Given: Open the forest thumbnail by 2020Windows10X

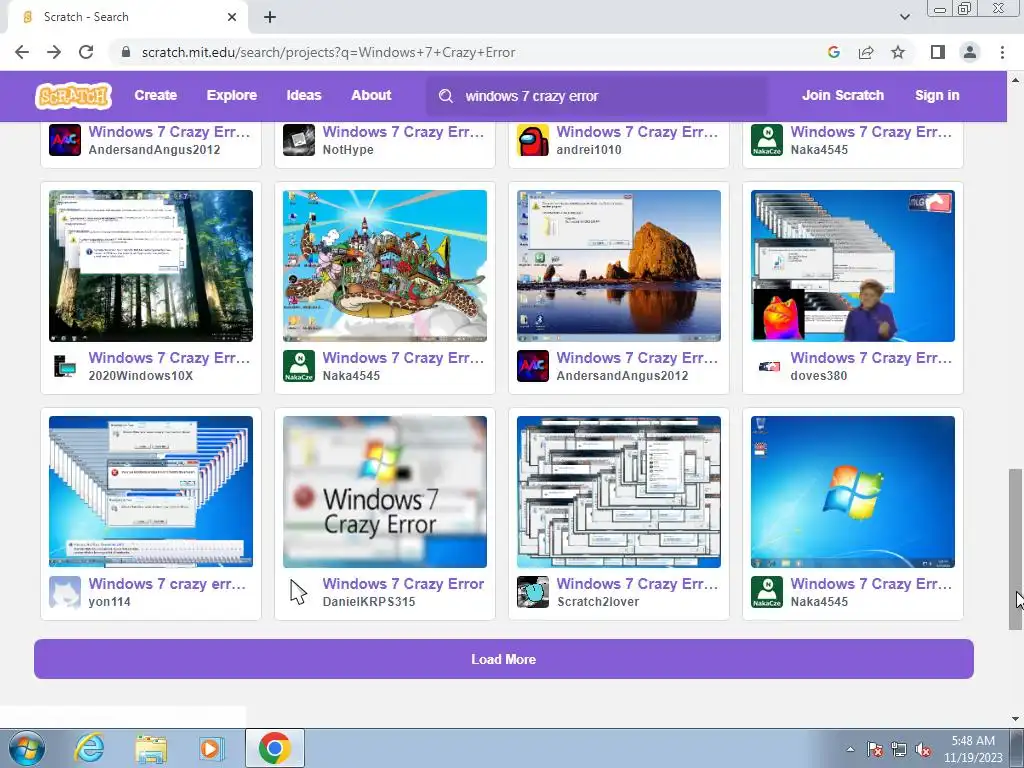Looking at the screenshot, I should [x=151, y=266].
